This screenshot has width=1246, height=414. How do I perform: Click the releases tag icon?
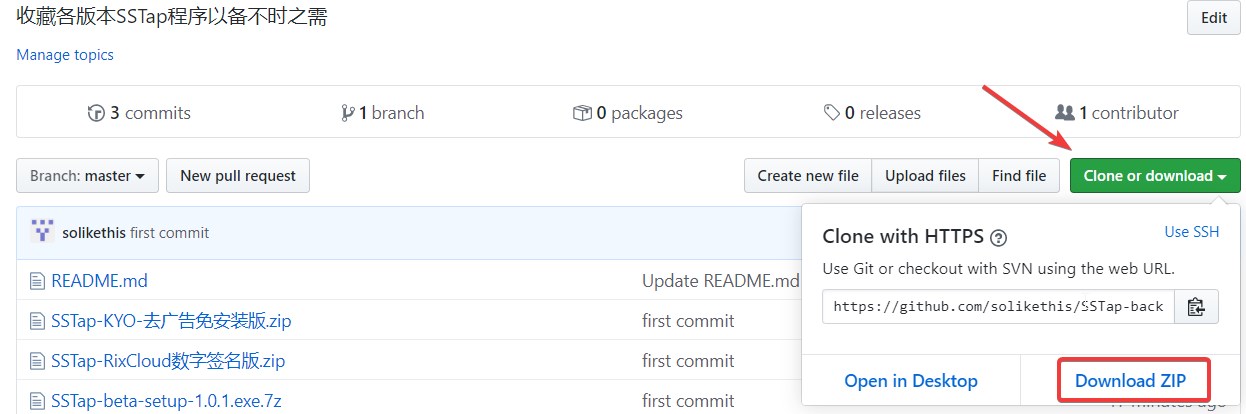click(x=831, y=113)
